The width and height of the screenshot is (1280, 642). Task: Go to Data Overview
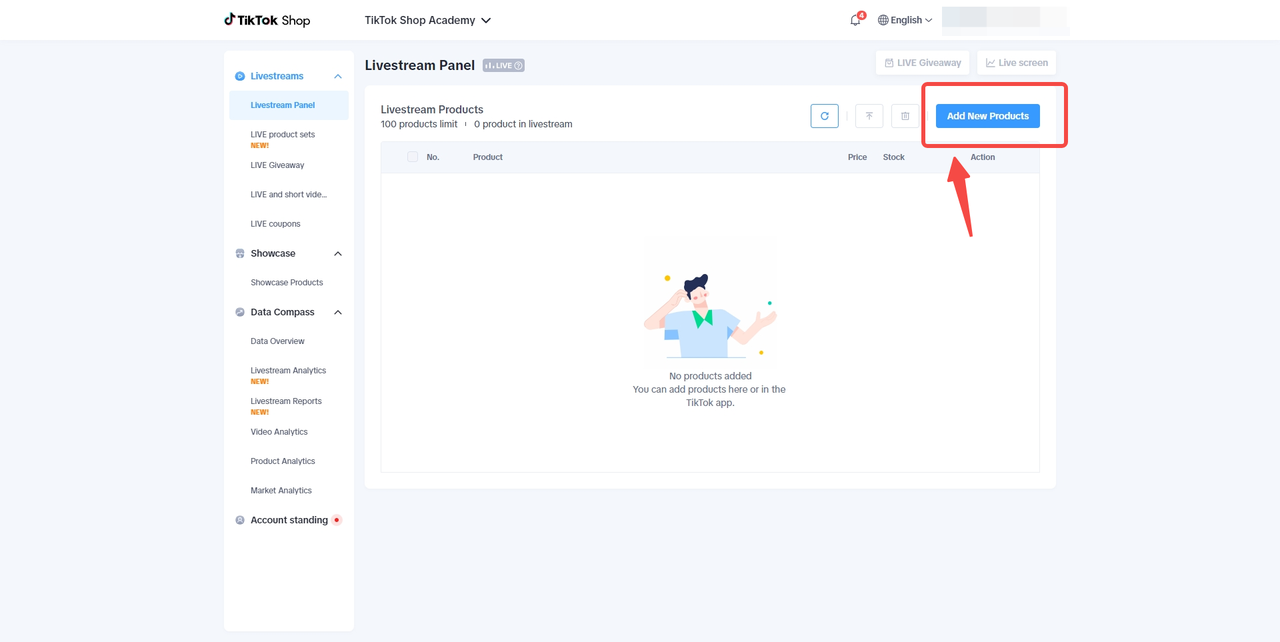coord(277,341)
